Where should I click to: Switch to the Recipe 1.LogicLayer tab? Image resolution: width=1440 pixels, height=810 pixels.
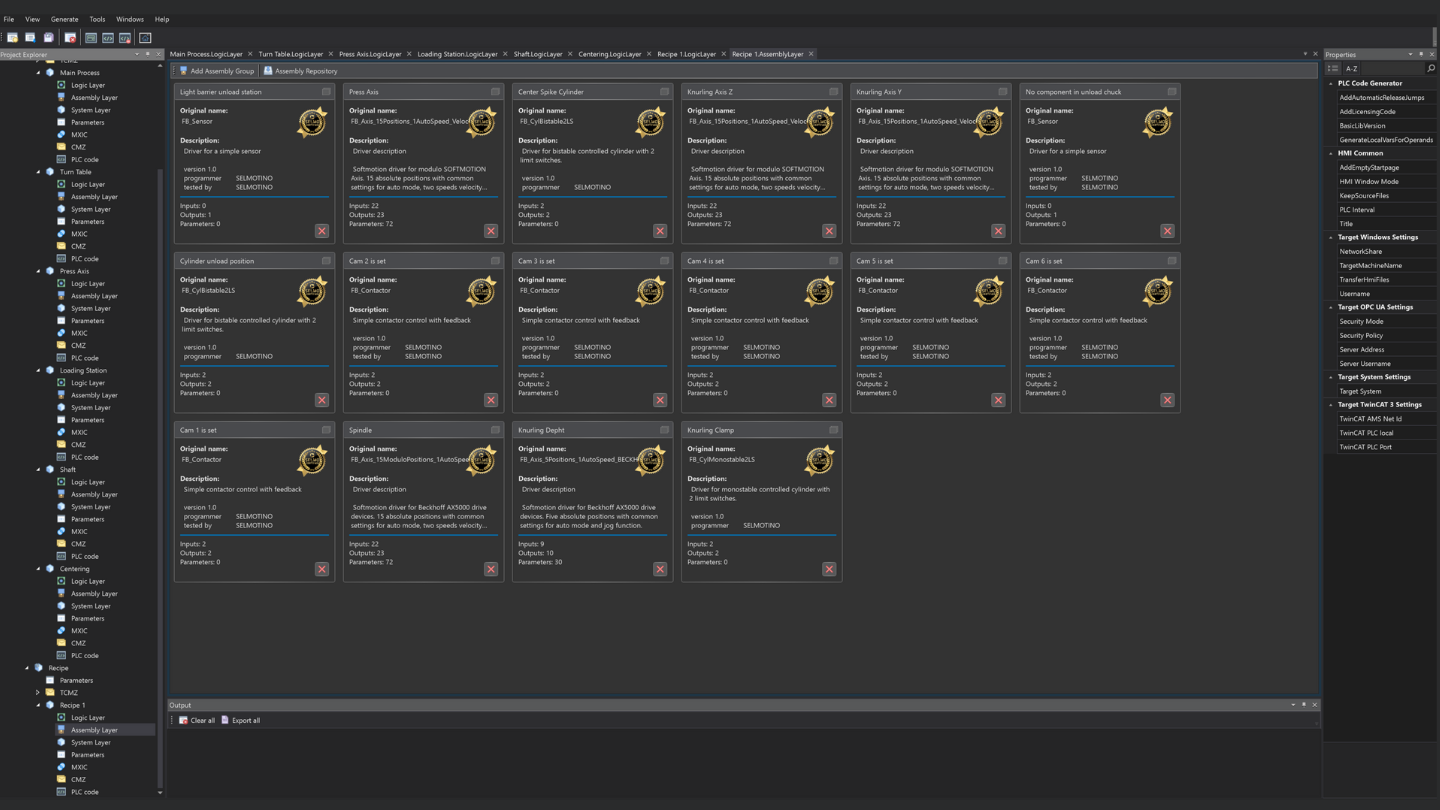[686, 54]
